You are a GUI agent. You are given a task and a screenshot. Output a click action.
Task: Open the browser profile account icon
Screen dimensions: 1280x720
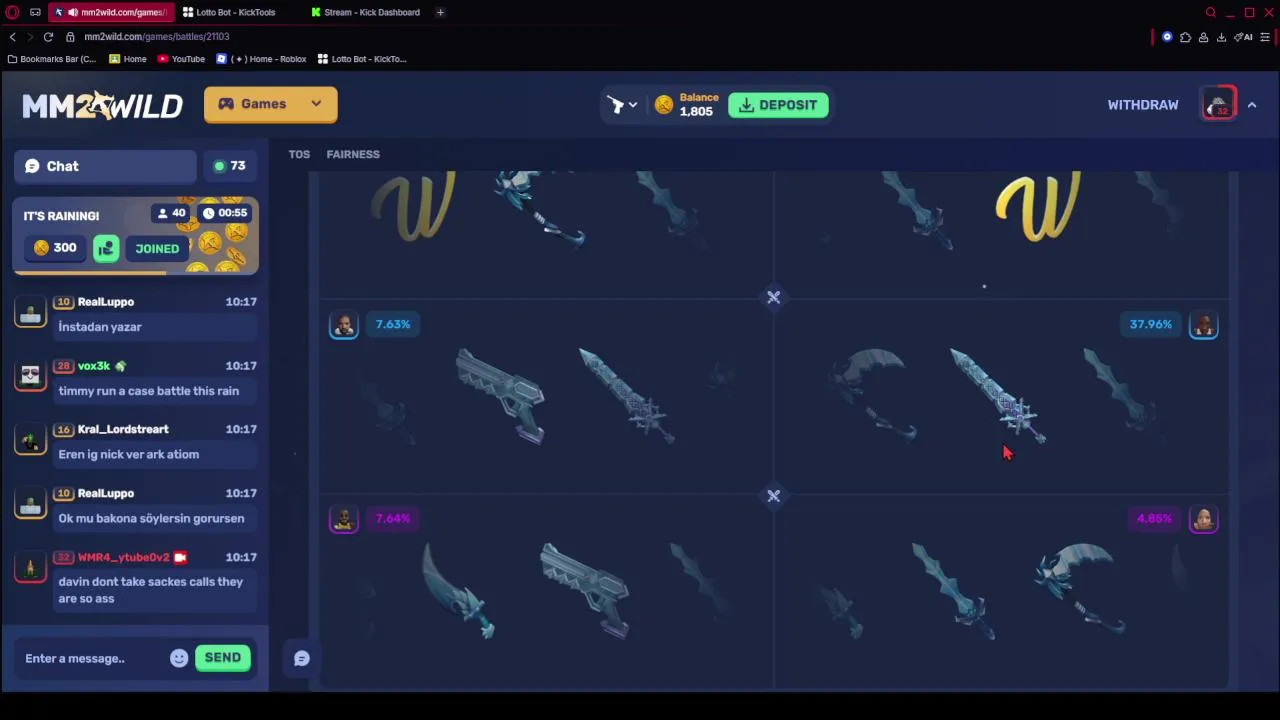[x=1203, y=37]
